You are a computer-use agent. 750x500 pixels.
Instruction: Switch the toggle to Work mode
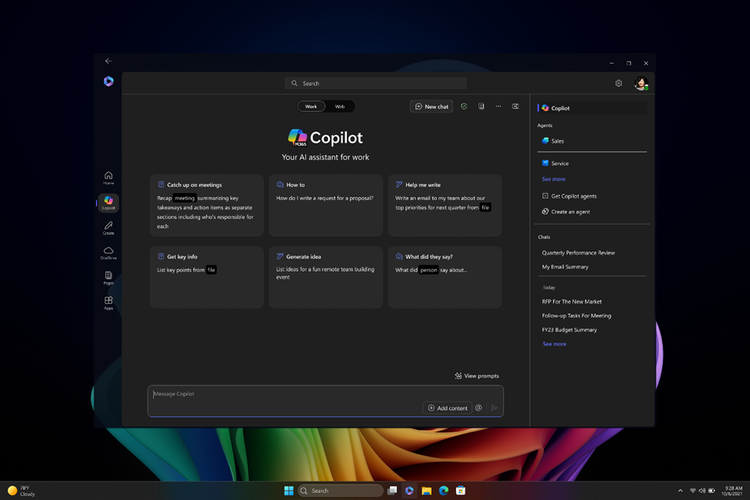[311, 106]
